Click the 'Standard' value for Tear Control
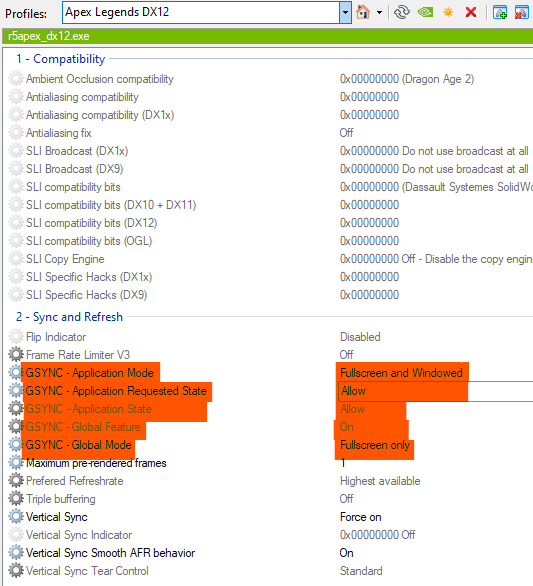533x586 pixels. tap(361, 571)
